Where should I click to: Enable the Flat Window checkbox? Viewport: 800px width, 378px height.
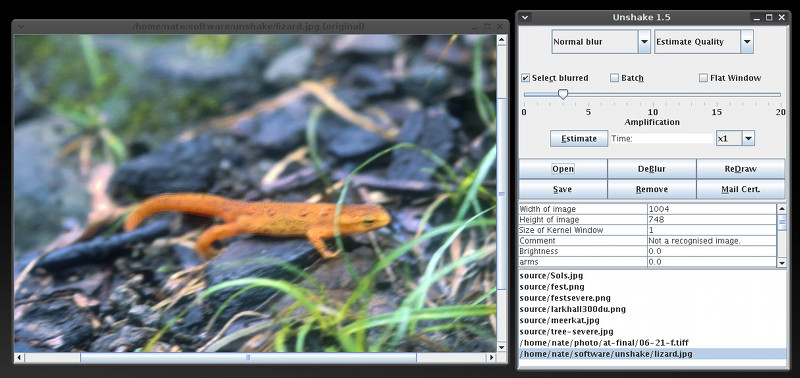[704, 78]
